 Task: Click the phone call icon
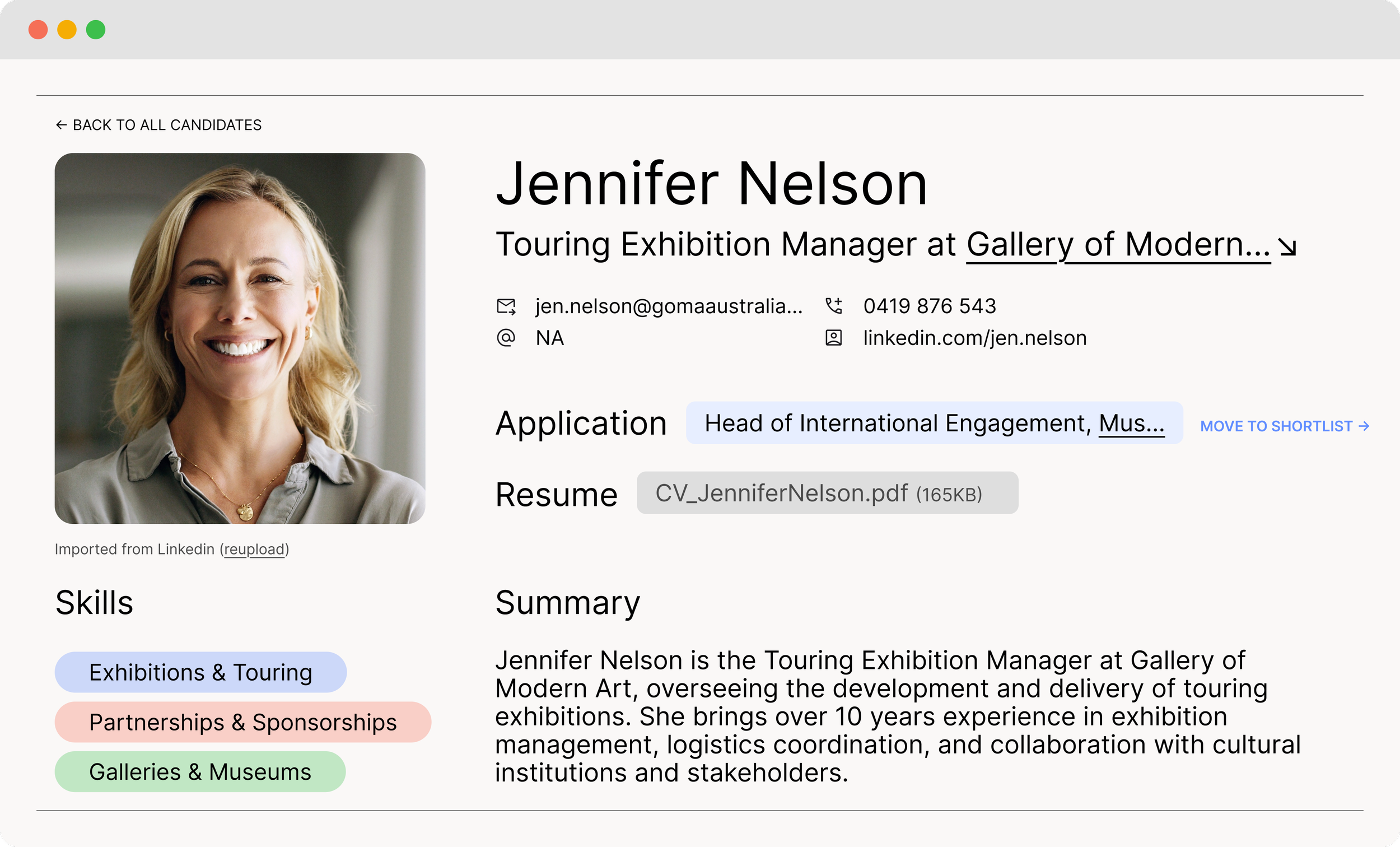[833, 306]
